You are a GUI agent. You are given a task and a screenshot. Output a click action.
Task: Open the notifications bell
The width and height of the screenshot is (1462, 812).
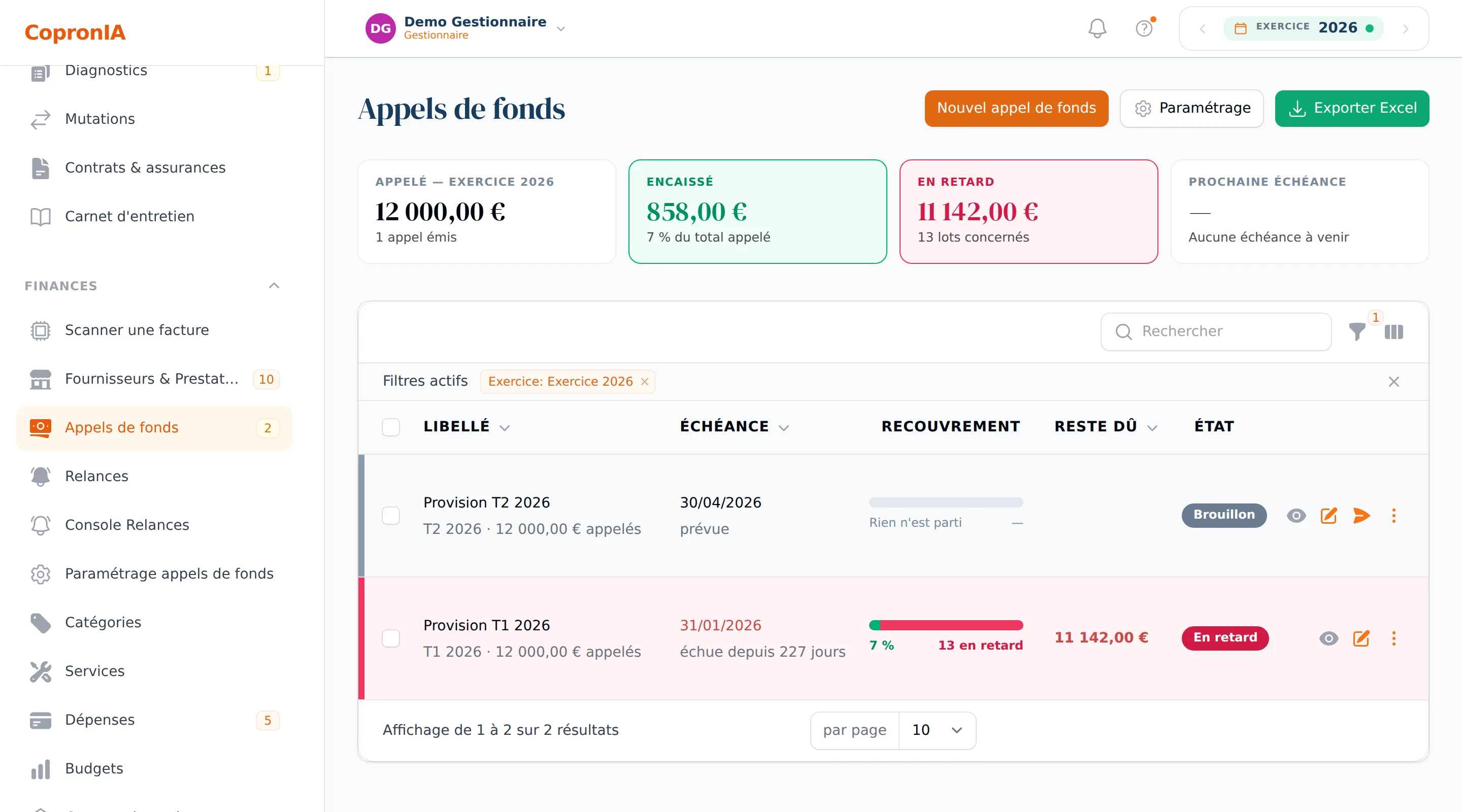click(1097, 28)
